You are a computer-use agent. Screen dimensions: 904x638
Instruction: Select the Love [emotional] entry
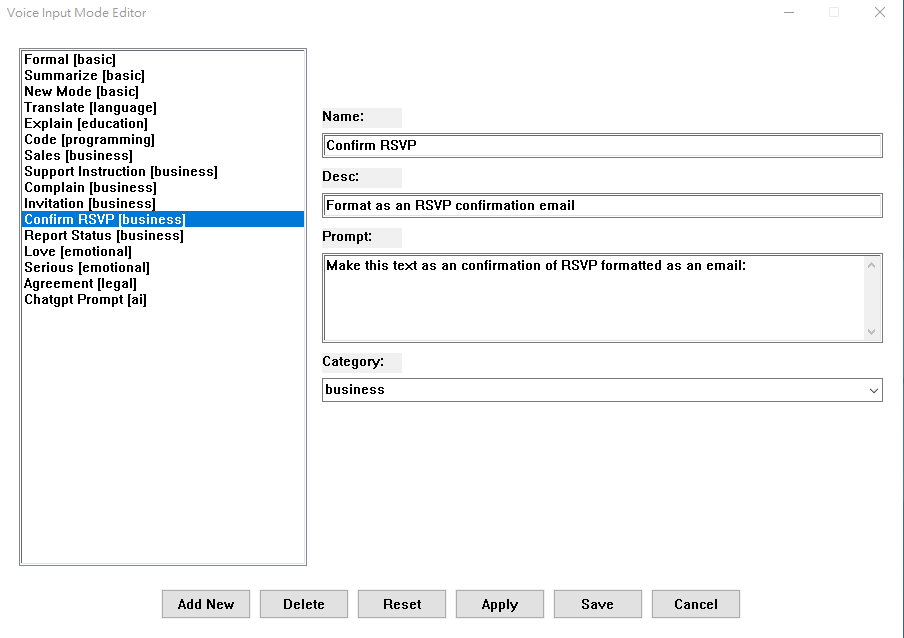coord(163,251)
